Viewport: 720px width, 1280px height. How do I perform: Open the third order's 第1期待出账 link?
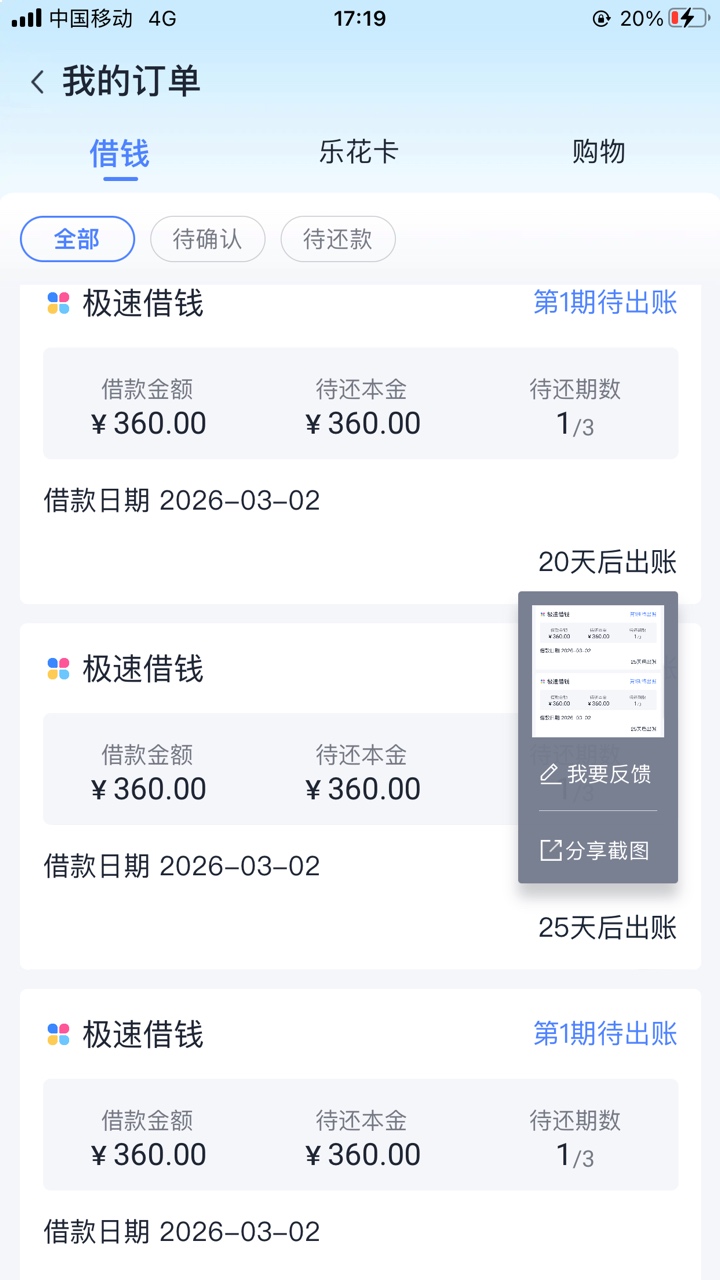(x=605, y=1034)
